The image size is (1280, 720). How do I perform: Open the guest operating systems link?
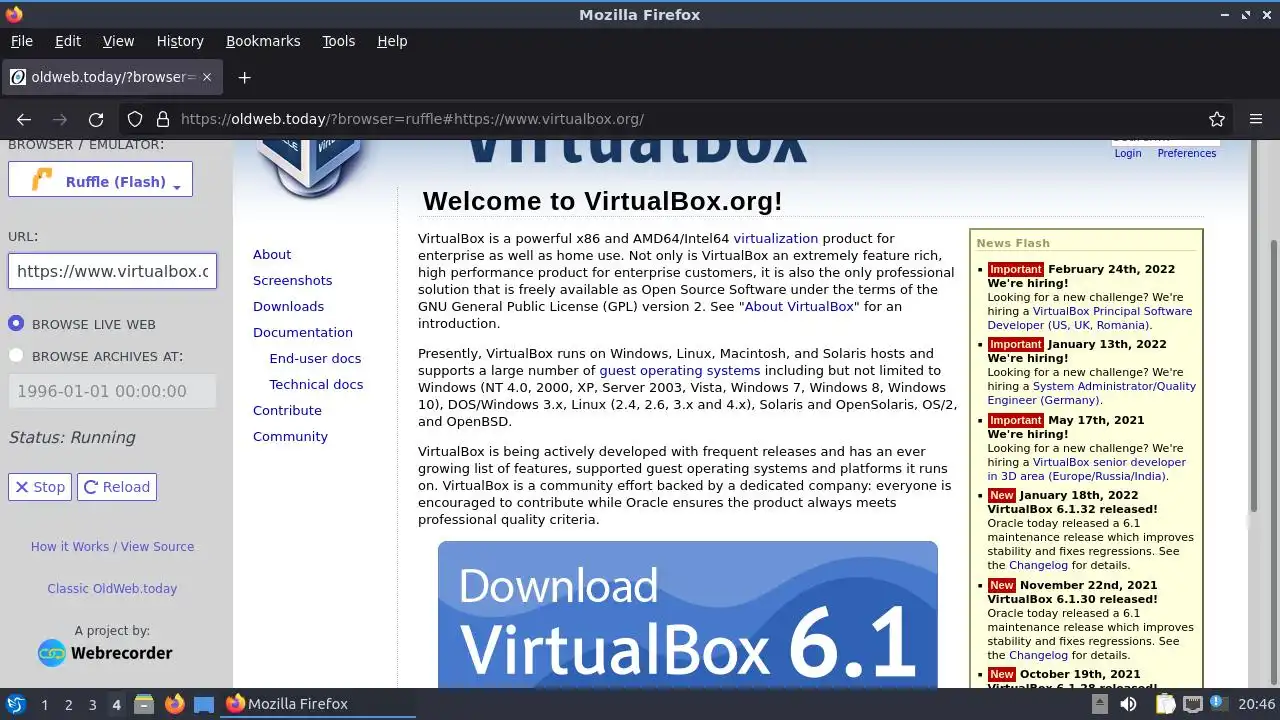coord(680,370)
